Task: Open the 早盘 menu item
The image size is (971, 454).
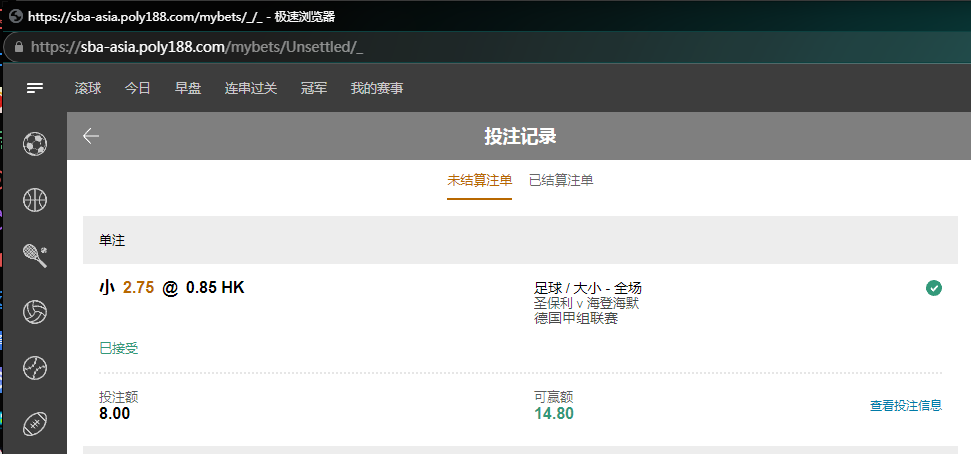Action: pos(188,88)
